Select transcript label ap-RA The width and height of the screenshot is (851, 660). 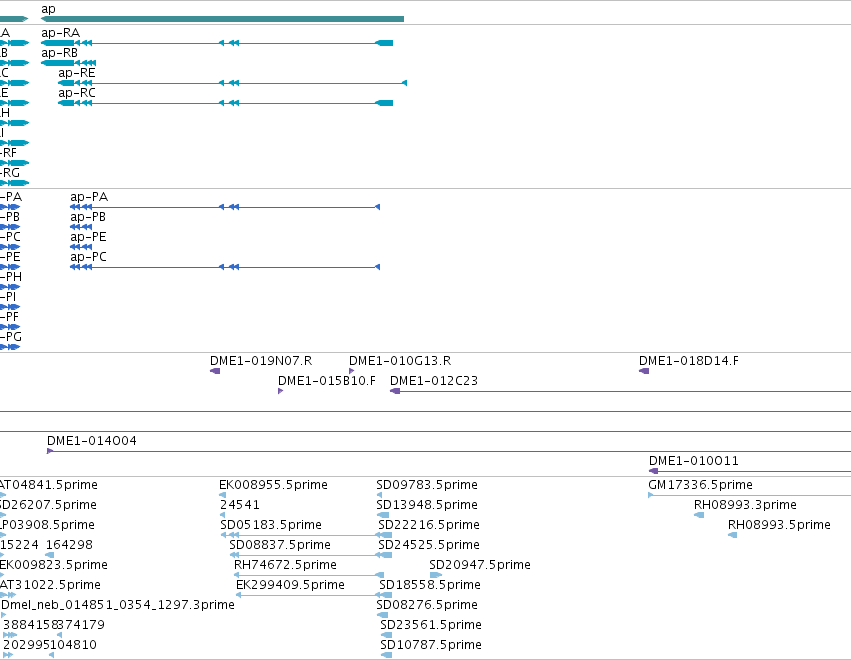(x=60, y=33)
